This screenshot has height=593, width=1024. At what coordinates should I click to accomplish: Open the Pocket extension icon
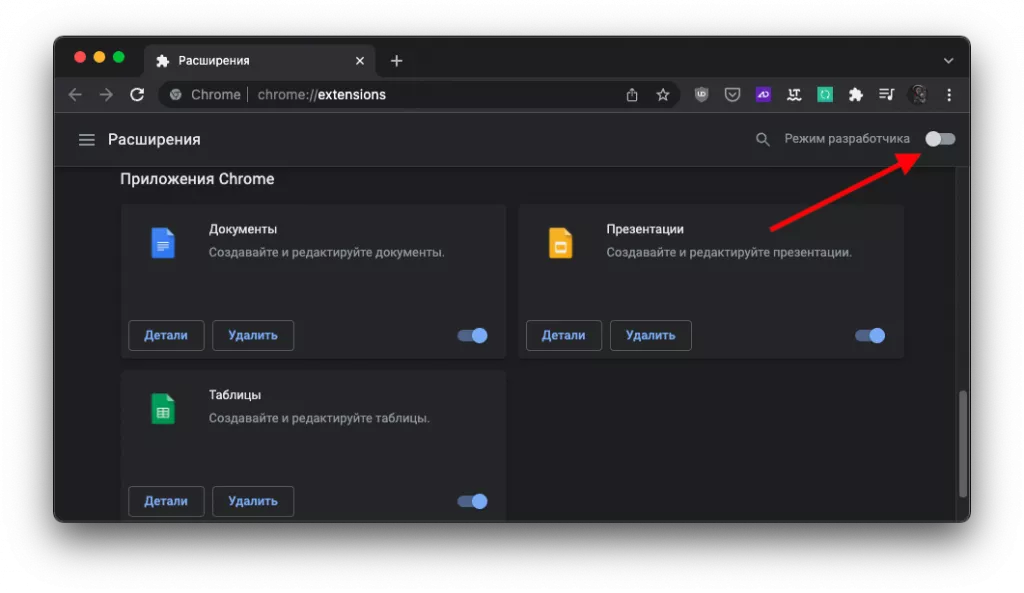732,95
